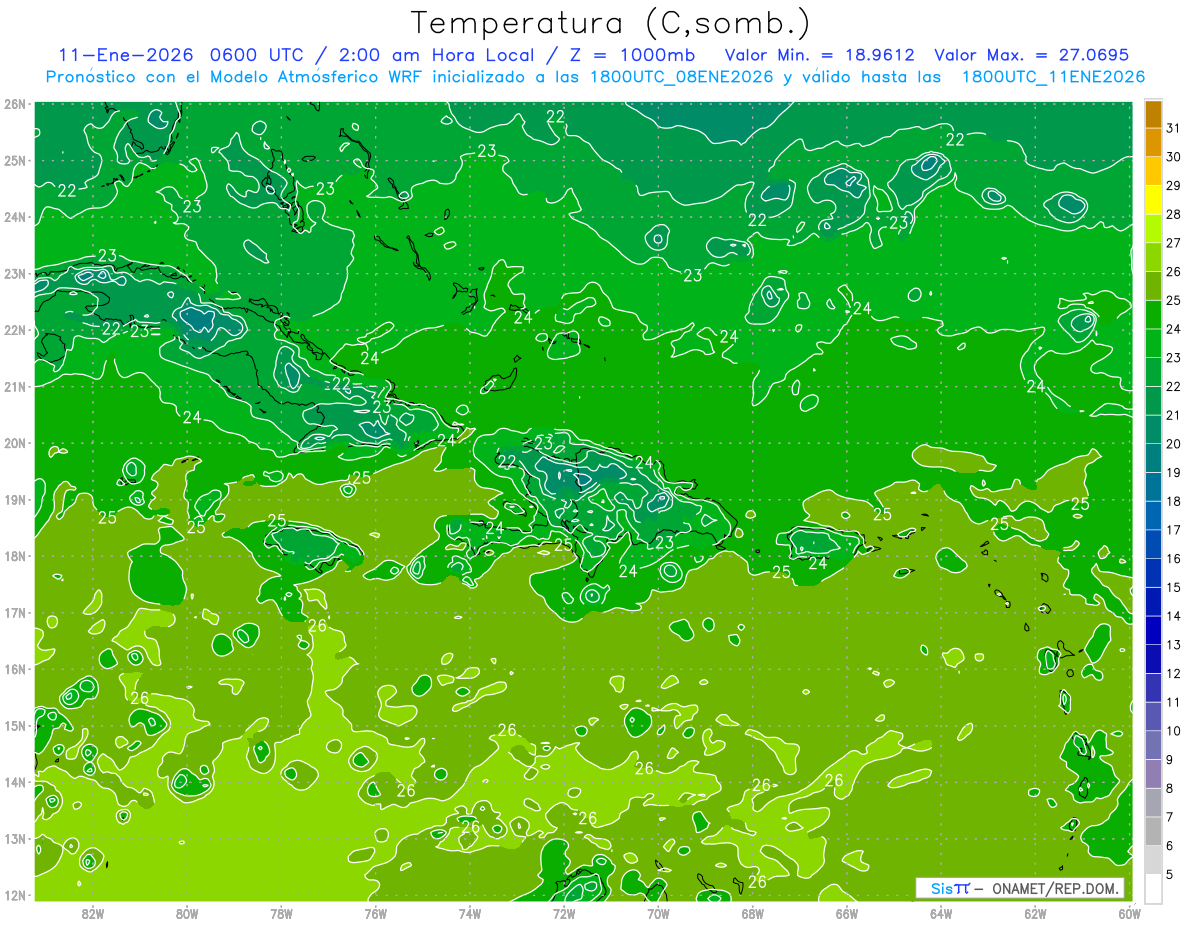Click the valid-until time 1800UTC_11ENE2026
1200x927 pixels.
point(1053,77)
